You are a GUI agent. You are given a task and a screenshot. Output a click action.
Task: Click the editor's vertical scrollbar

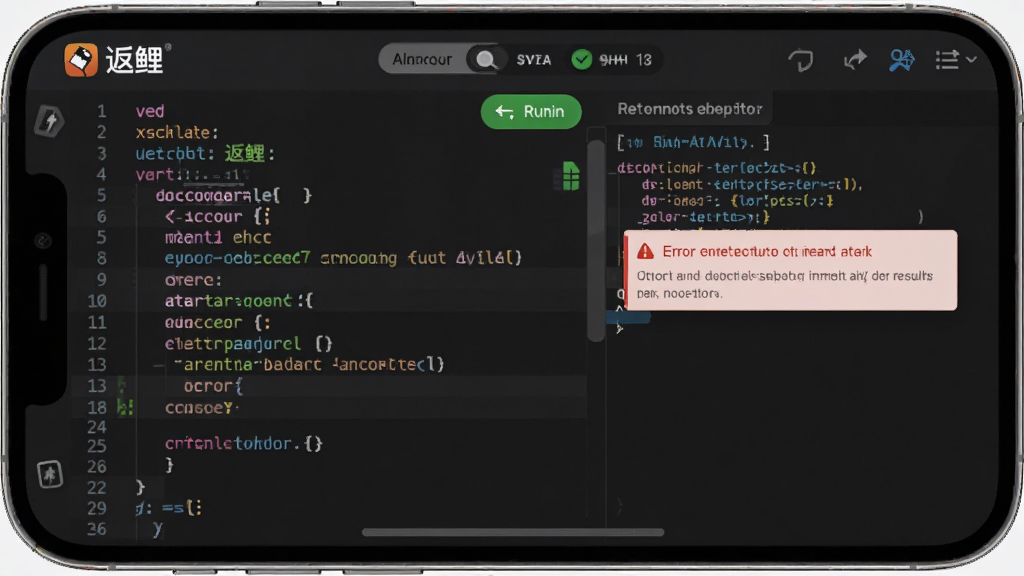coord(596,241)
